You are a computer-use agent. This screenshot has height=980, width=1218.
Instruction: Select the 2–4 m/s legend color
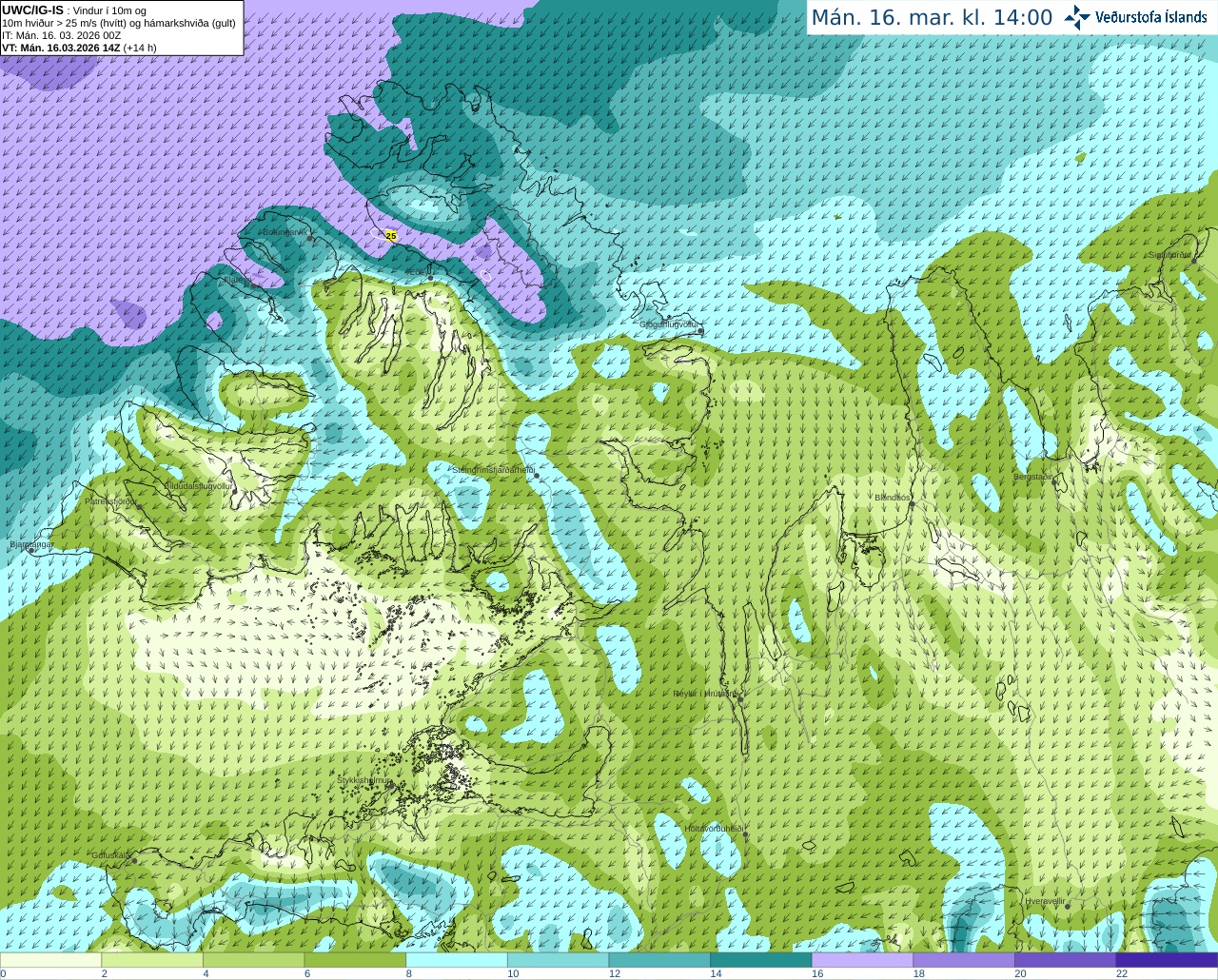(x=152, y=960)
